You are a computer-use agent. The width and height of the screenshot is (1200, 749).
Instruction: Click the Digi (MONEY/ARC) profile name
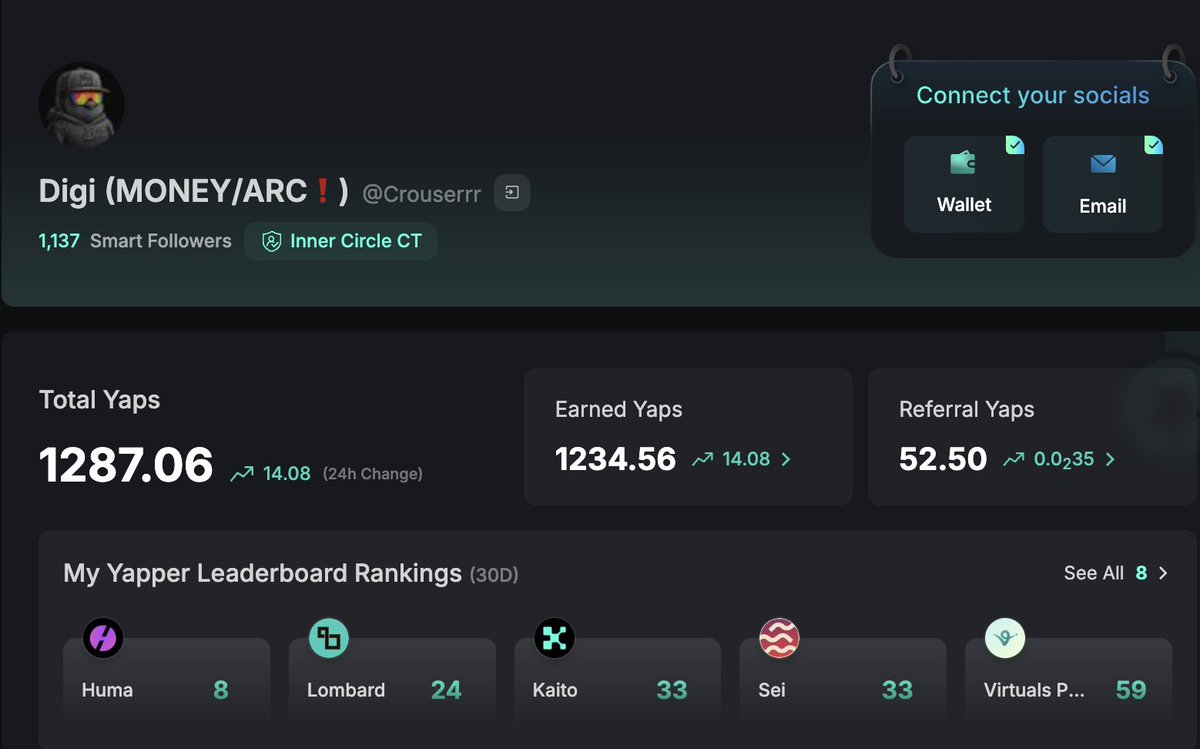click(x=194, y=191)
